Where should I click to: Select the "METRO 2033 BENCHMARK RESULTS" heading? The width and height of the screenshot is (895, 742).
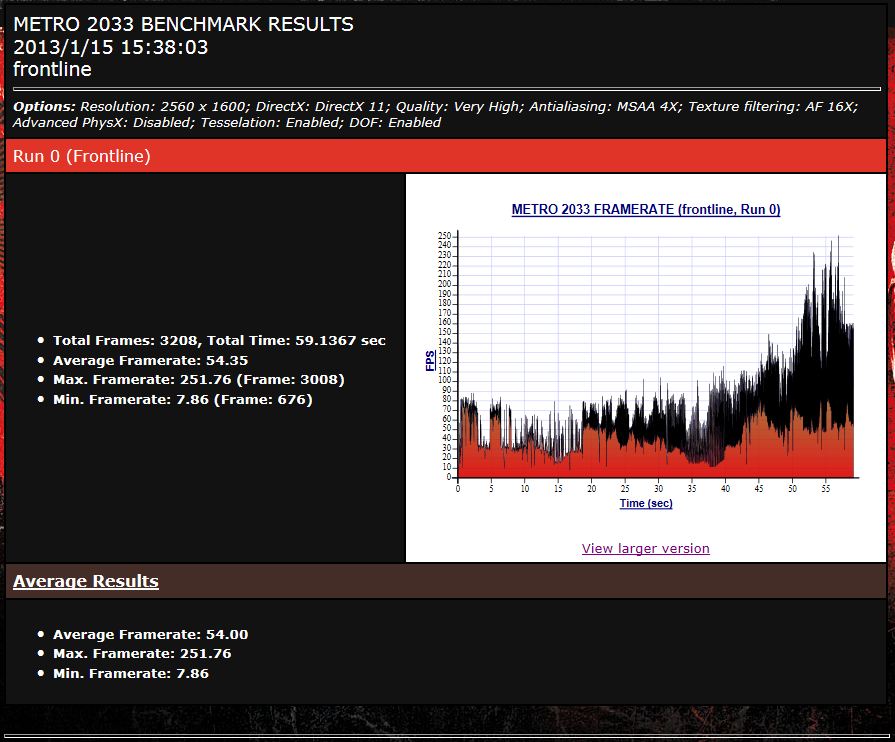[x=183, y=25]
